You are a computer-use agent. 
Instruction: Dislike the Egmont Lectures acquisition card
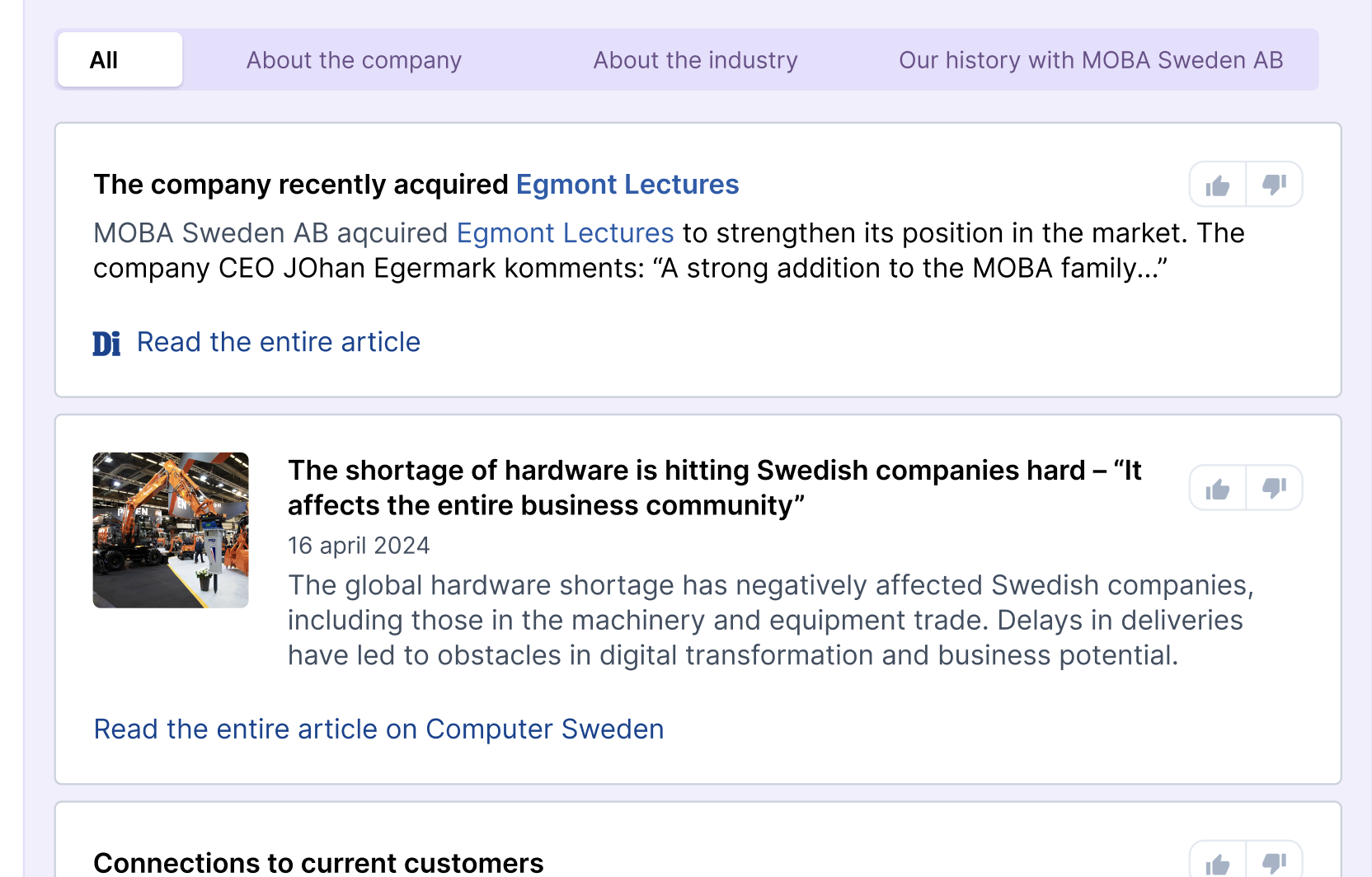coord(1274,185)
